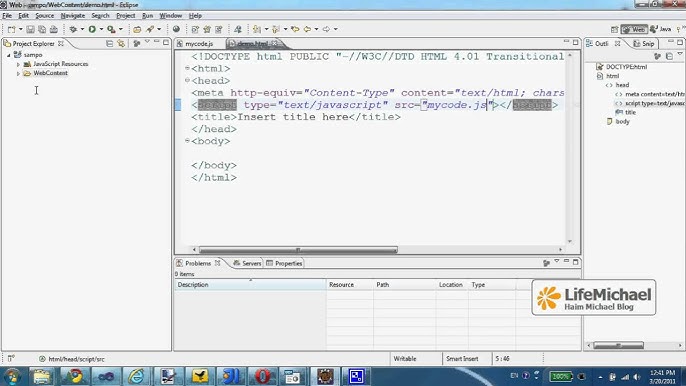Sort problems by the Description column
This screenshot has height=386, width=686.
(x=250, y=284)
